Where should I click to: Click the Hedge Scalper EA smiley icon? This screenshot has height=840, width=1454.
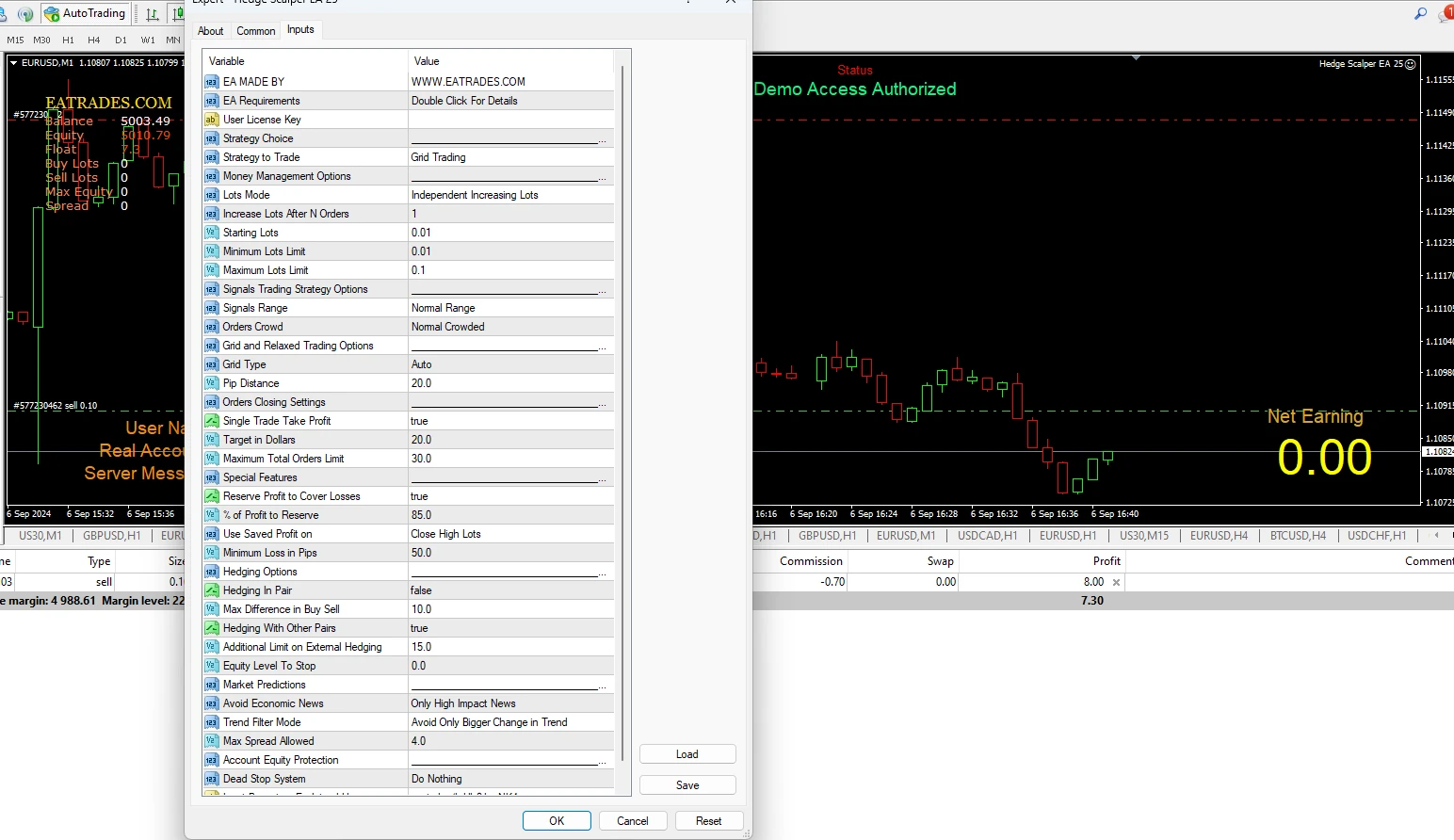(1411, 64)
